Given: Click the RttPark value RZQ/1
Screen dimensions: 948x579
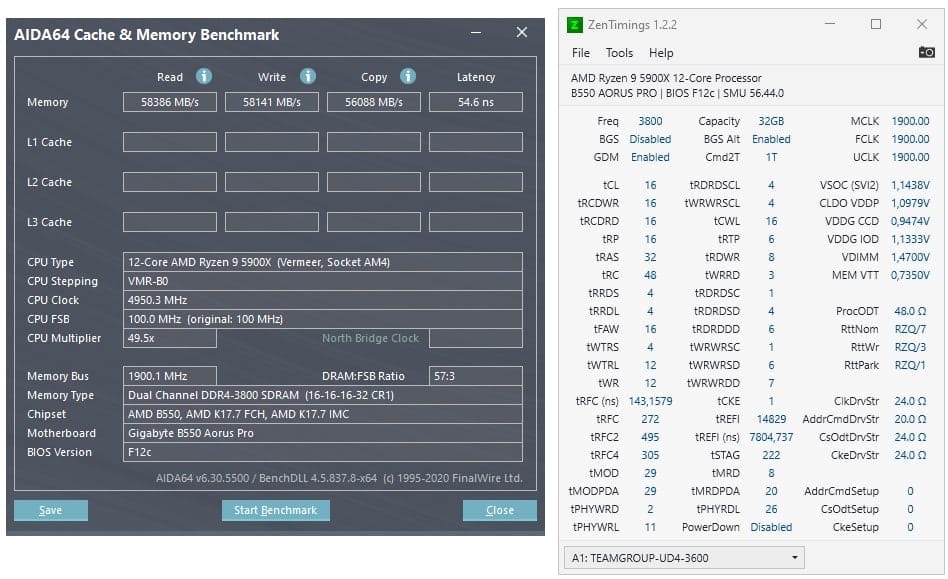Looking at the screenshot, I should pos(910,365).
